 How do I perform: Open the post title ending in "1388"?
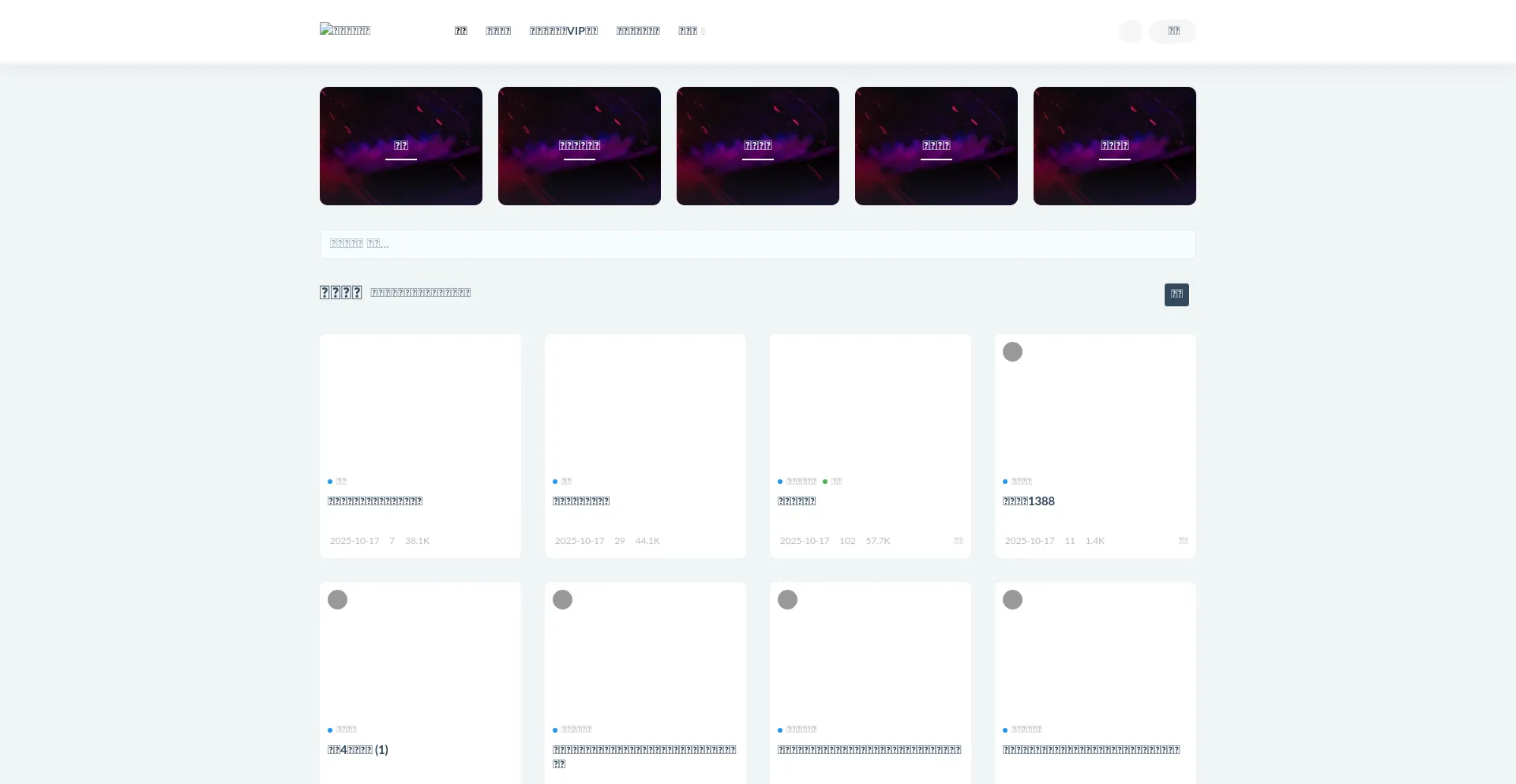point(1028,501)
